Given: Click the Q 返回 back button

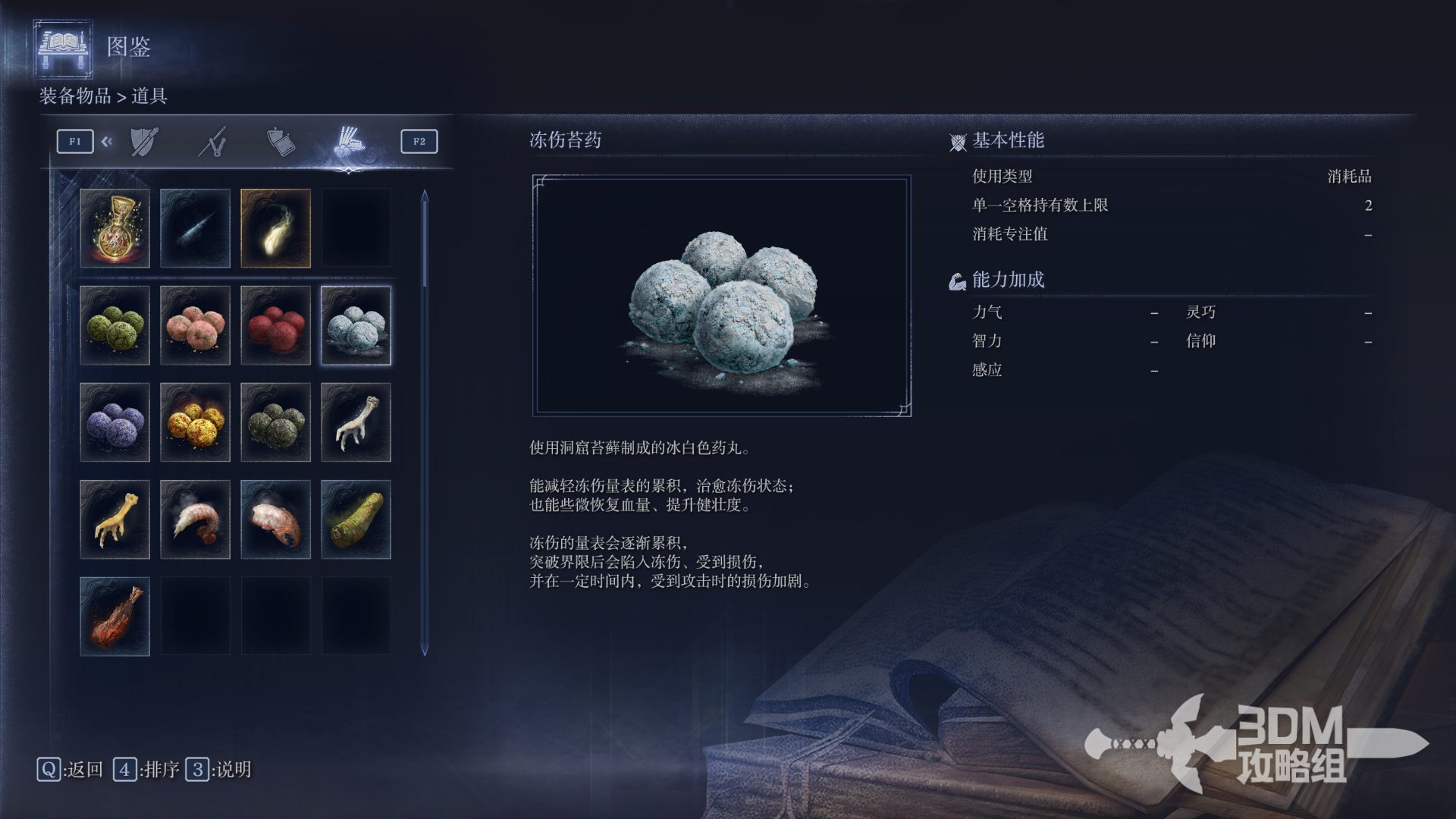Looking at the screenshot, I should click(x=70, y=770).
